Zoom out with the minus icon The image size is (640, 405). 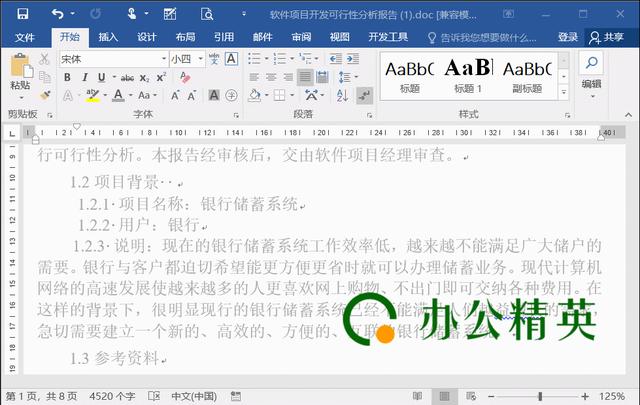(x=491, y=396)
